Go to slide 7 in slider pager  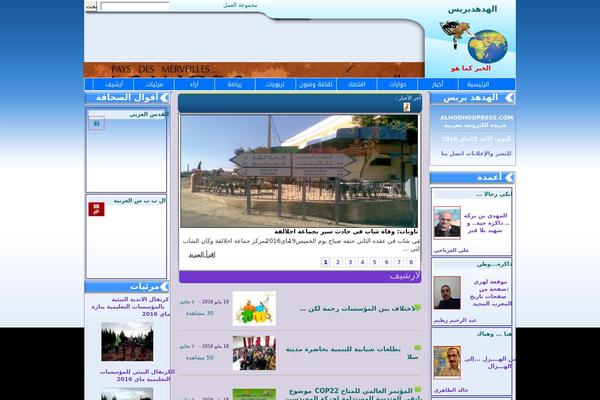click(x=399, y=262)
